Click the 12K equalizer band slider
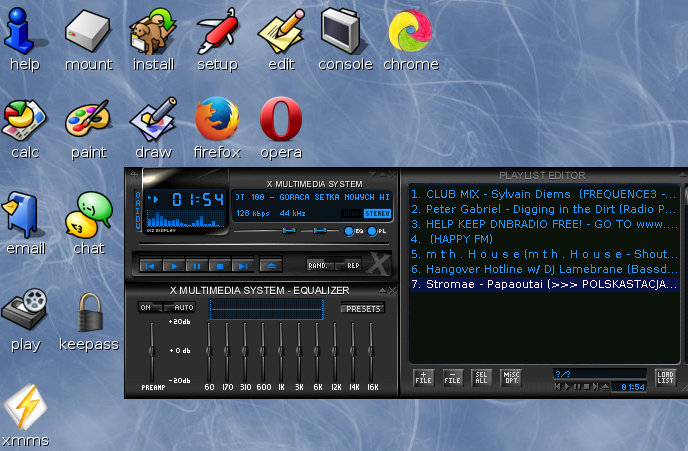This screenshot has width=688, height=451. (335, 352)
